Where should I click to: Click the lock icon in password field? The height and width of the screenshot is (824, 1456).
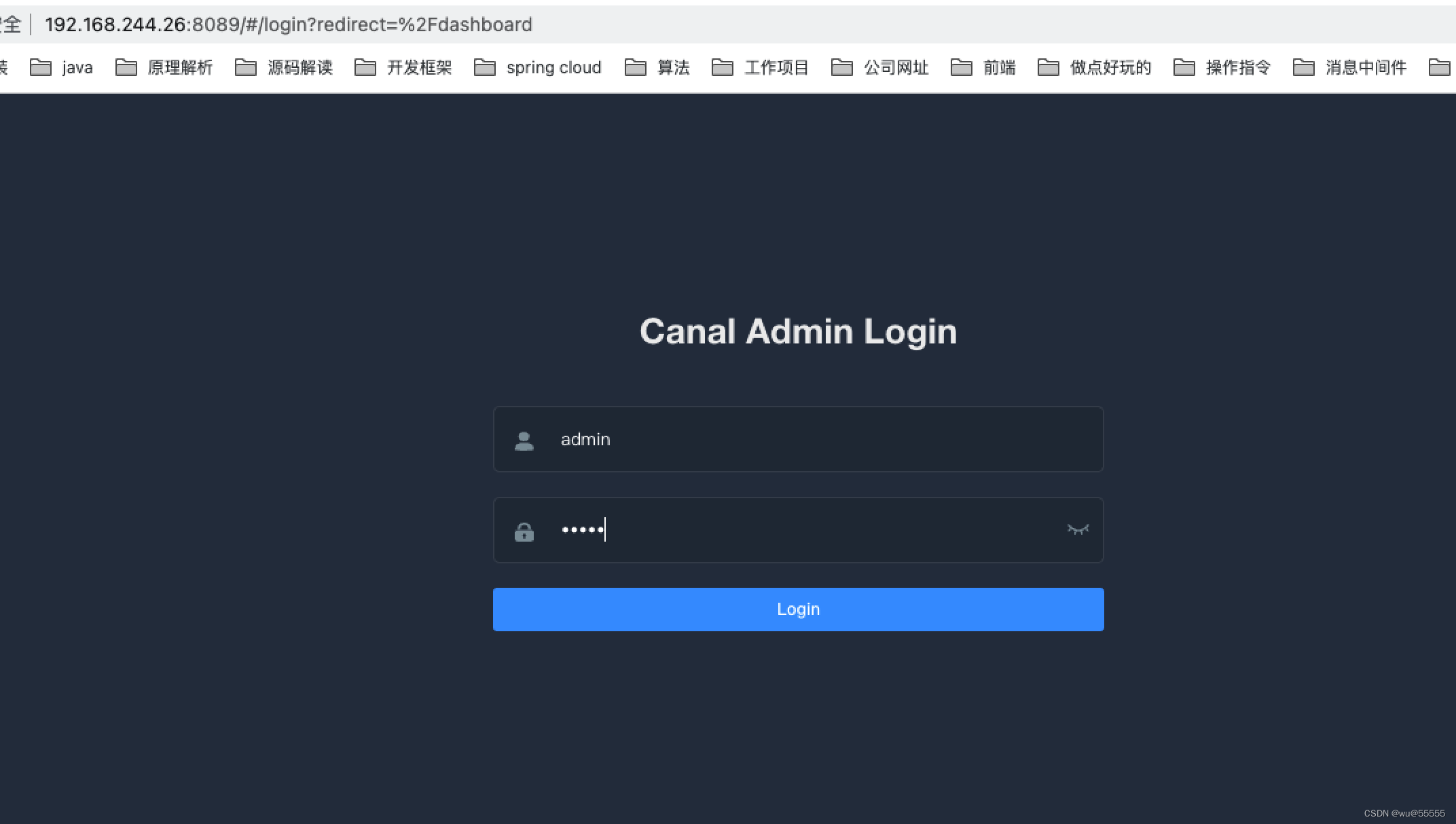(x=524, y=531)
